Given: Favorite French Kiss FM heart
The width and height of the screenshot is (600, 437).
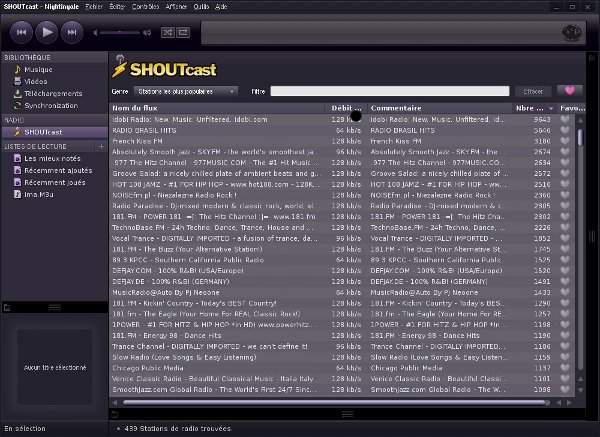Looking at the screenshot, I should pos(565,141).
